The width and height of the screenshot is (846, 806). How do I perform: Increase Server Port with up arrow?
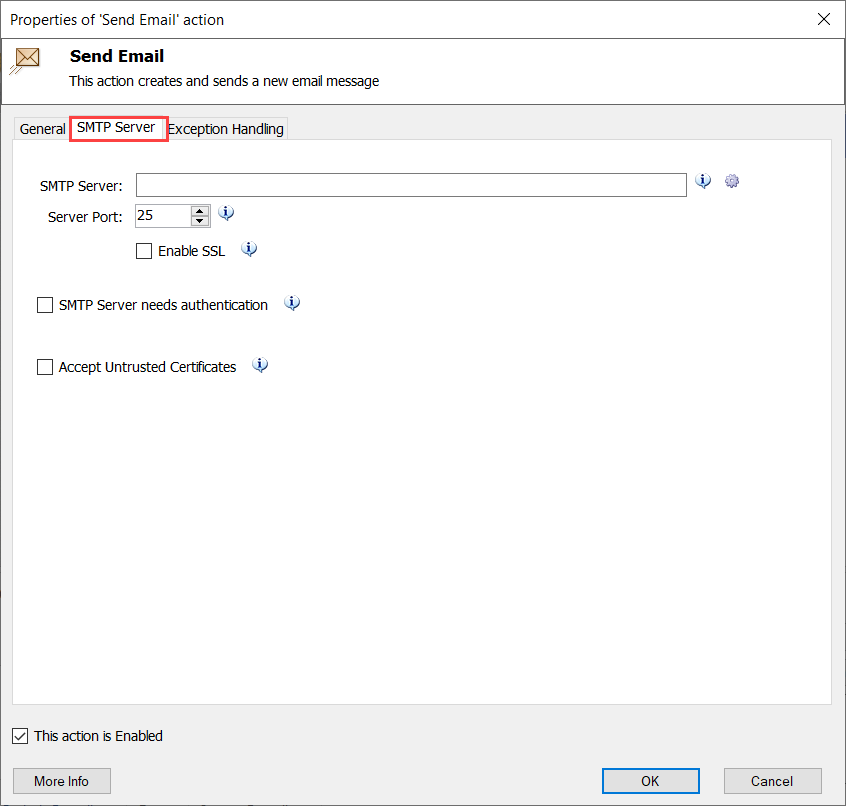click(x=200, y=211)
